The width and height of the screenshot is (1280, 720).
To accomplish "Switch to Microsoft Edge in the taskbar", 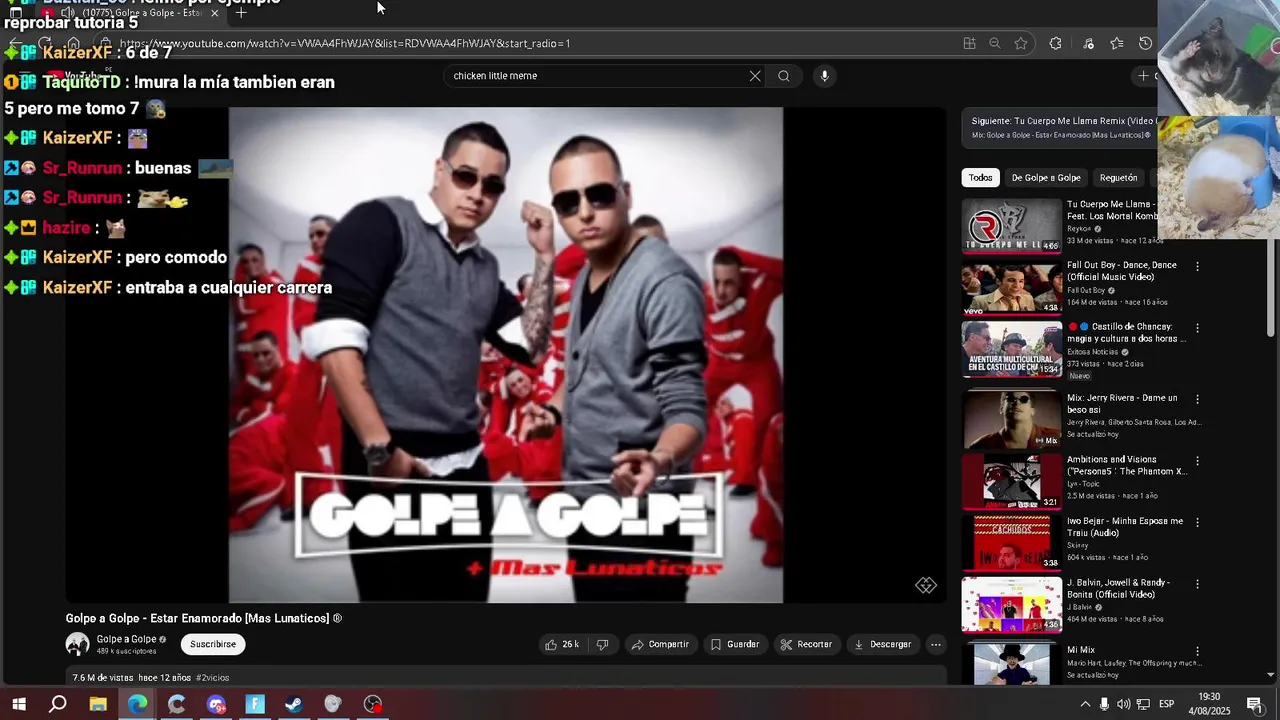I will [137, 704].
